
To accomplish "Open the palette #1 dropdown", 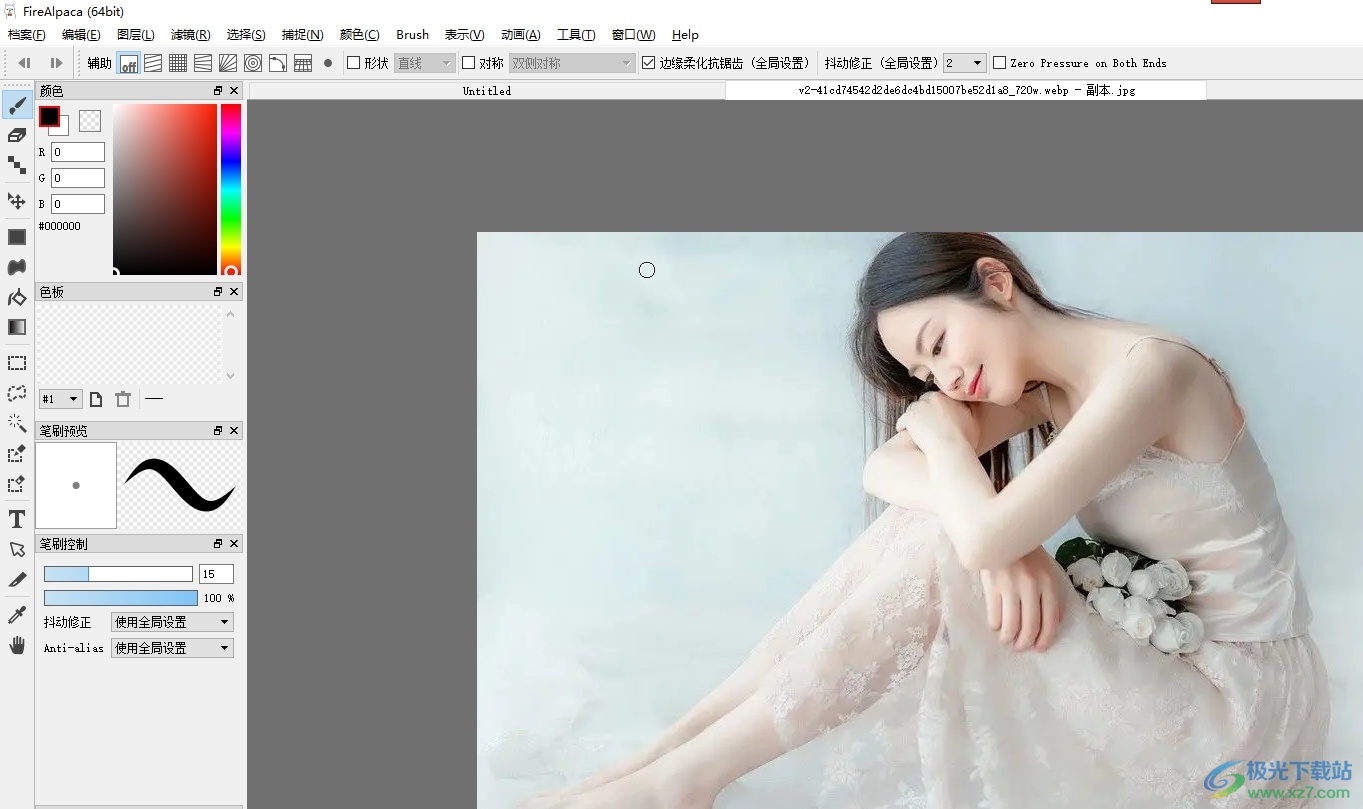I will [x=60, y=399].
